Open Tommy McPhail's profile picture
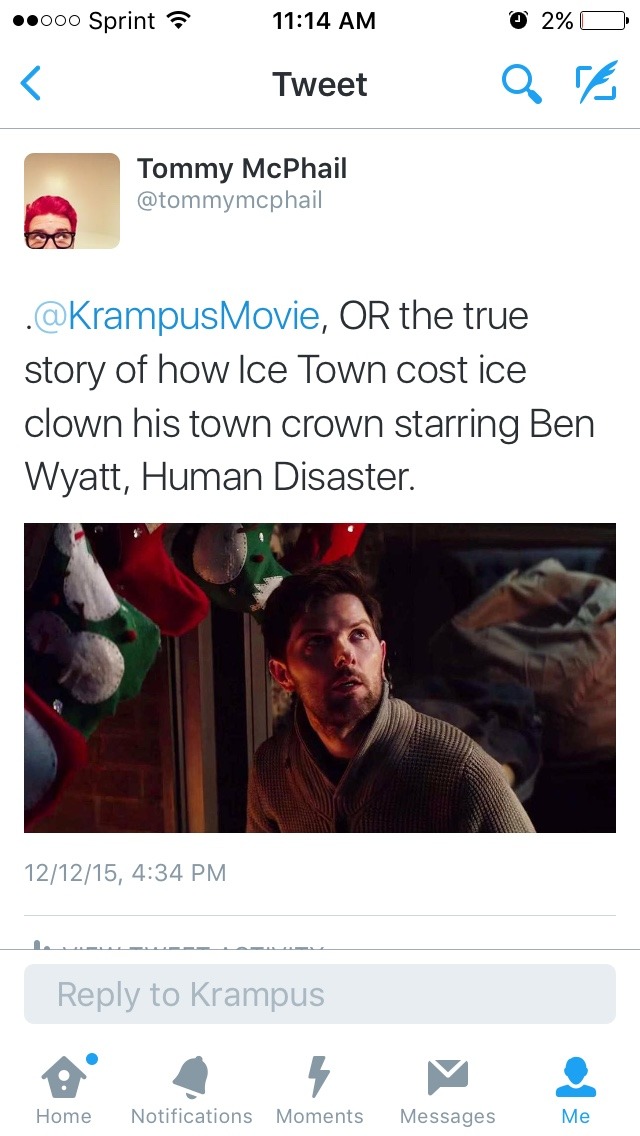Screen dimensions: 640x1136 (72, 201)
